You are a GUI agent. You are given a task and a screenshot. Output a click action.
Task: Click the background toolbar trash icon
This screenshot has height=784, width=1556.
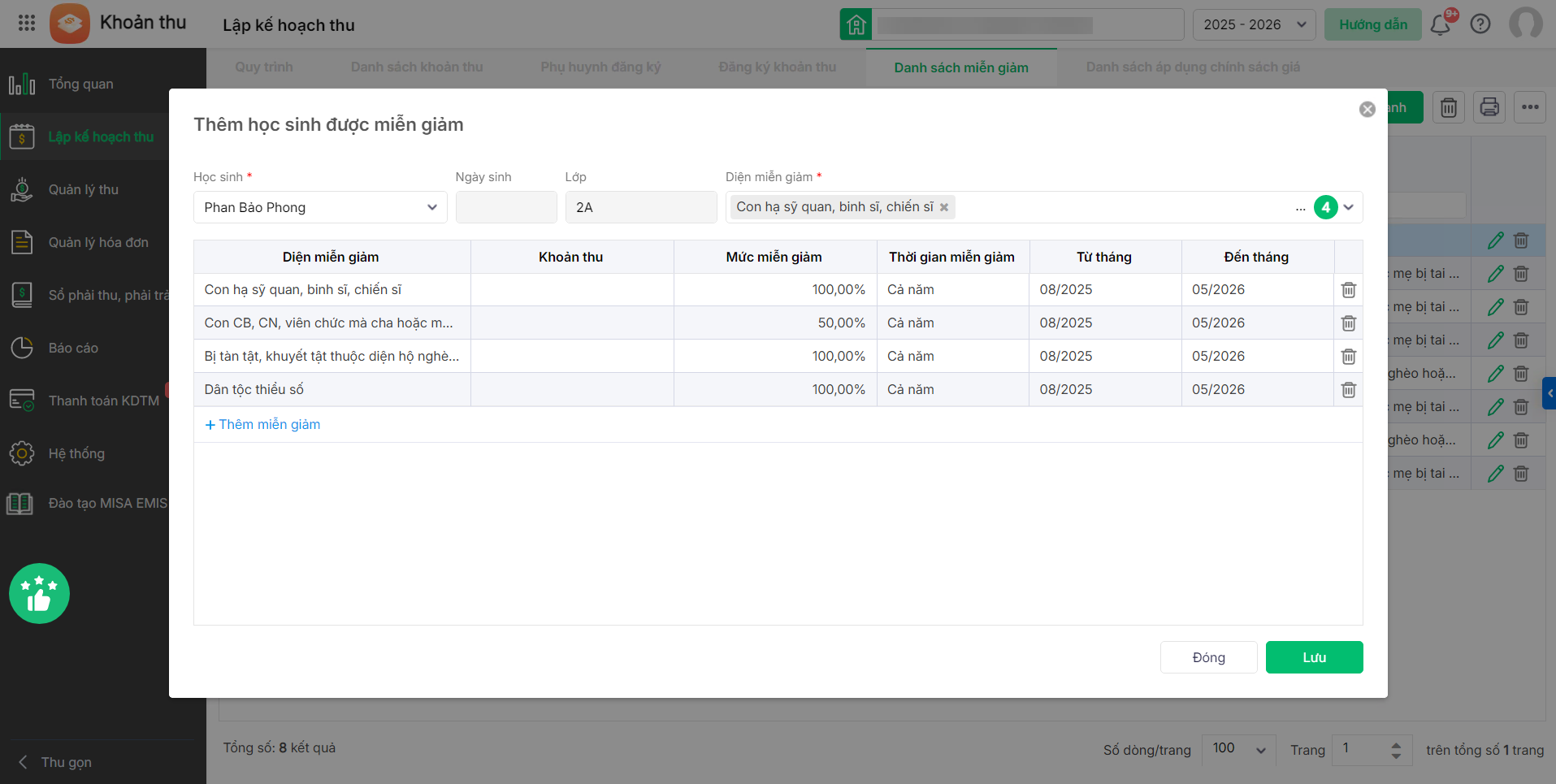click(x=1448, y=107)
